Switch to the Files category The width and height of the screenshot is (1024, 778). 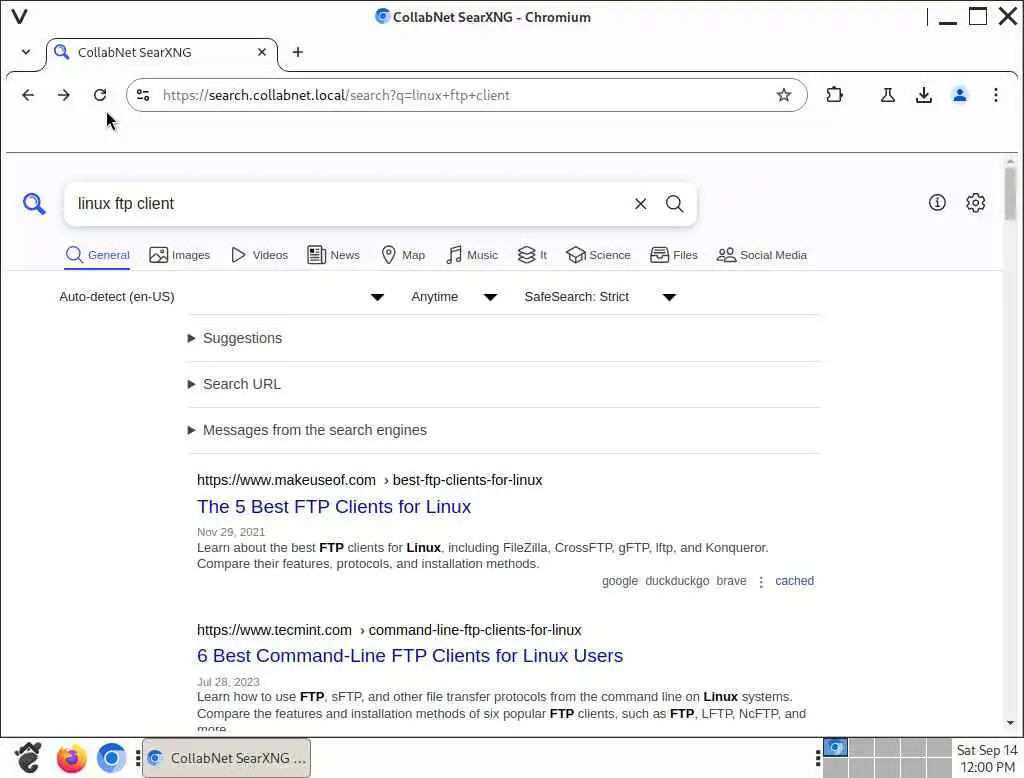(x=674, y=255)
